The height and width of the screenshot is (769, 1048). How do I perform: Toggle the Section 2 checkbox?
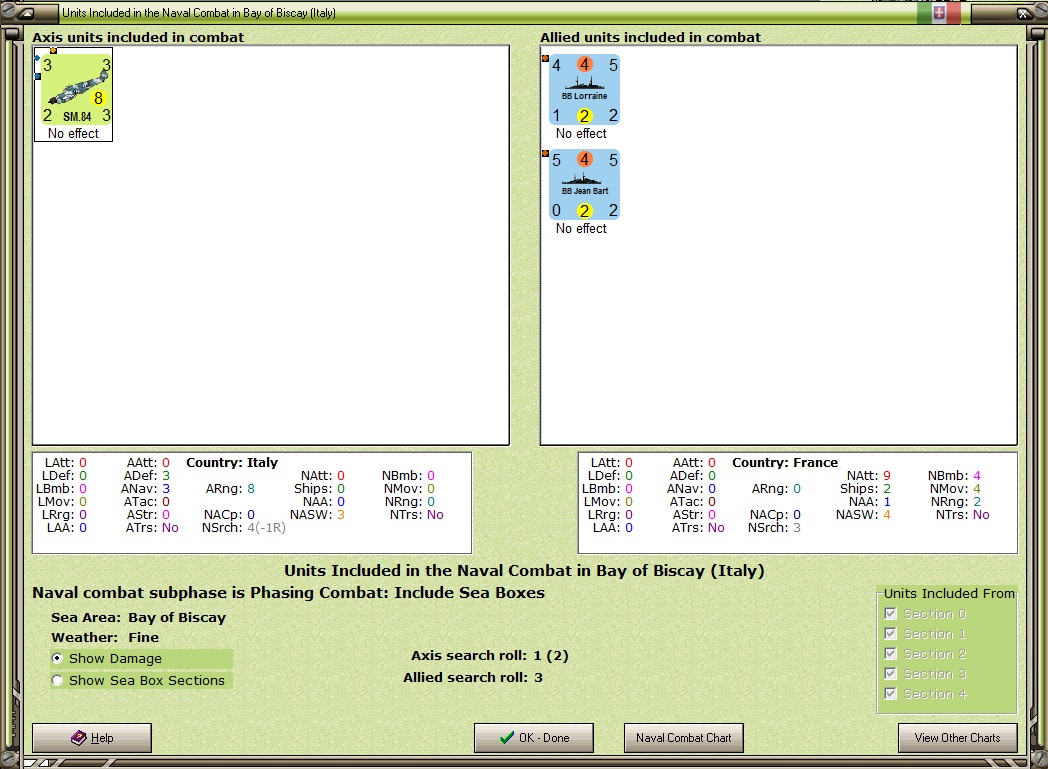(x=890, y=653)
